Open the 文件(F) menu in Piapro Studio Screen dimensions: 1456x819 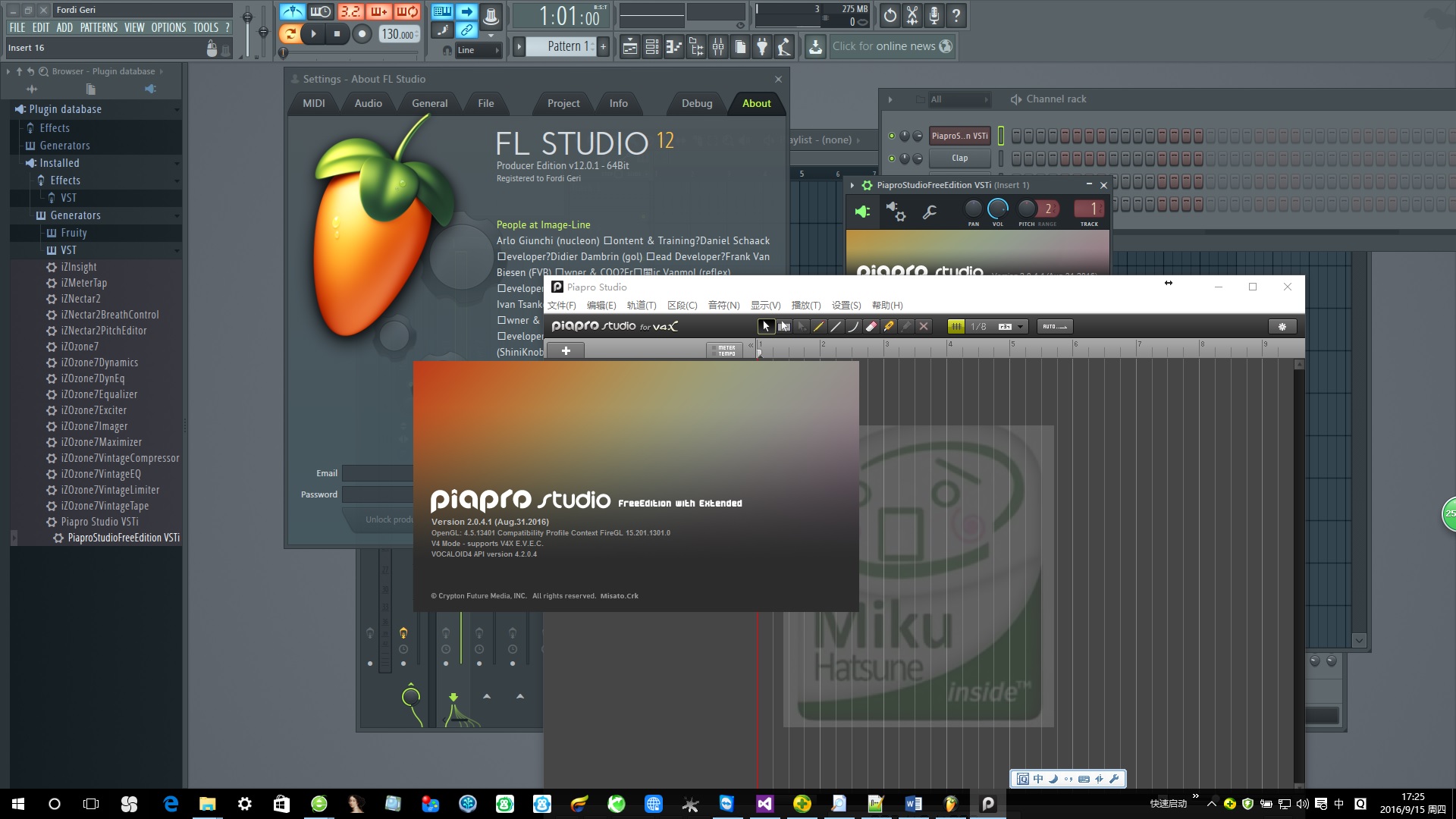pyautogui.click(x=562, y=306)
